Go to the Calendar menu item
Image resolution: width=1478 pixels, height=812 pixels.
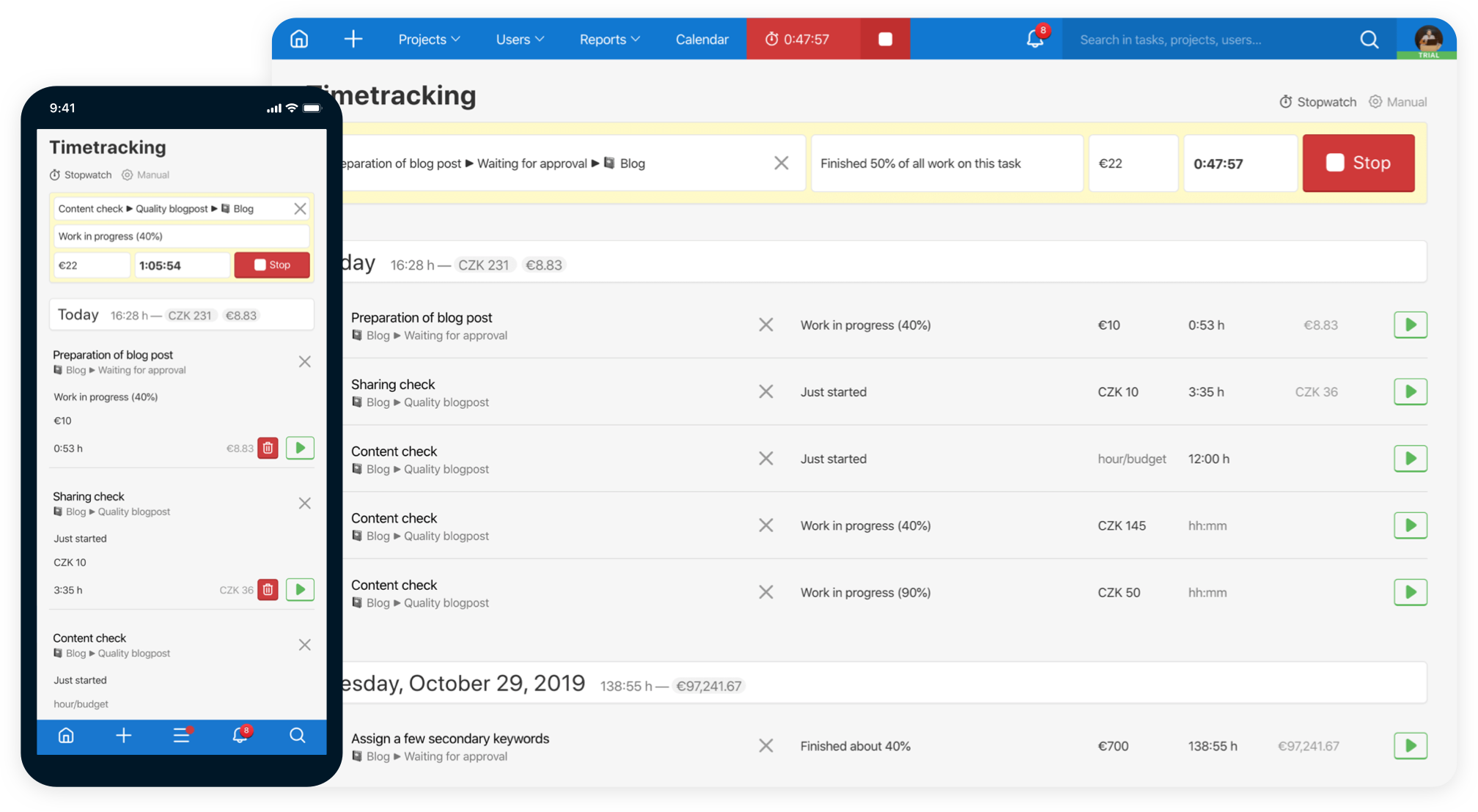[702, 39]
